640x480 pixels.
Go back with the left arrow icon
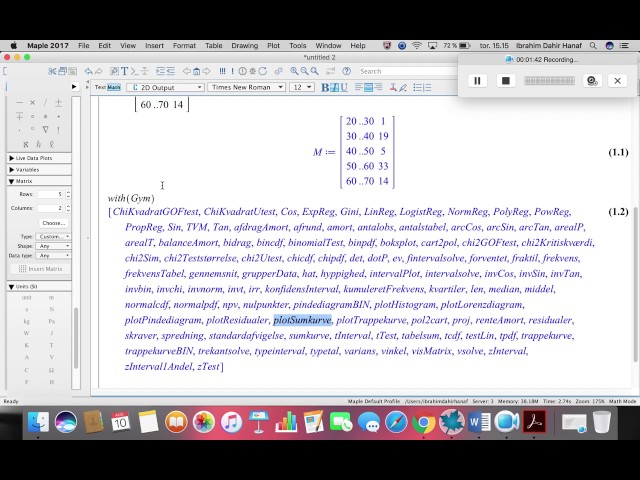[187, 71]
